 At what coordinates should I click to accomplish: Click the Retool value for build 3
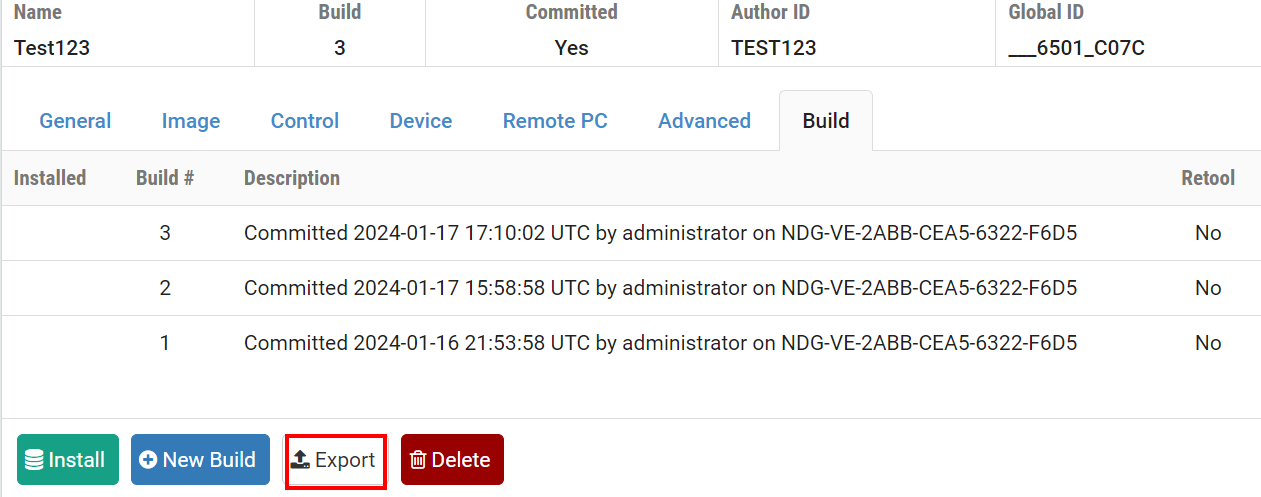[1208, 233]
